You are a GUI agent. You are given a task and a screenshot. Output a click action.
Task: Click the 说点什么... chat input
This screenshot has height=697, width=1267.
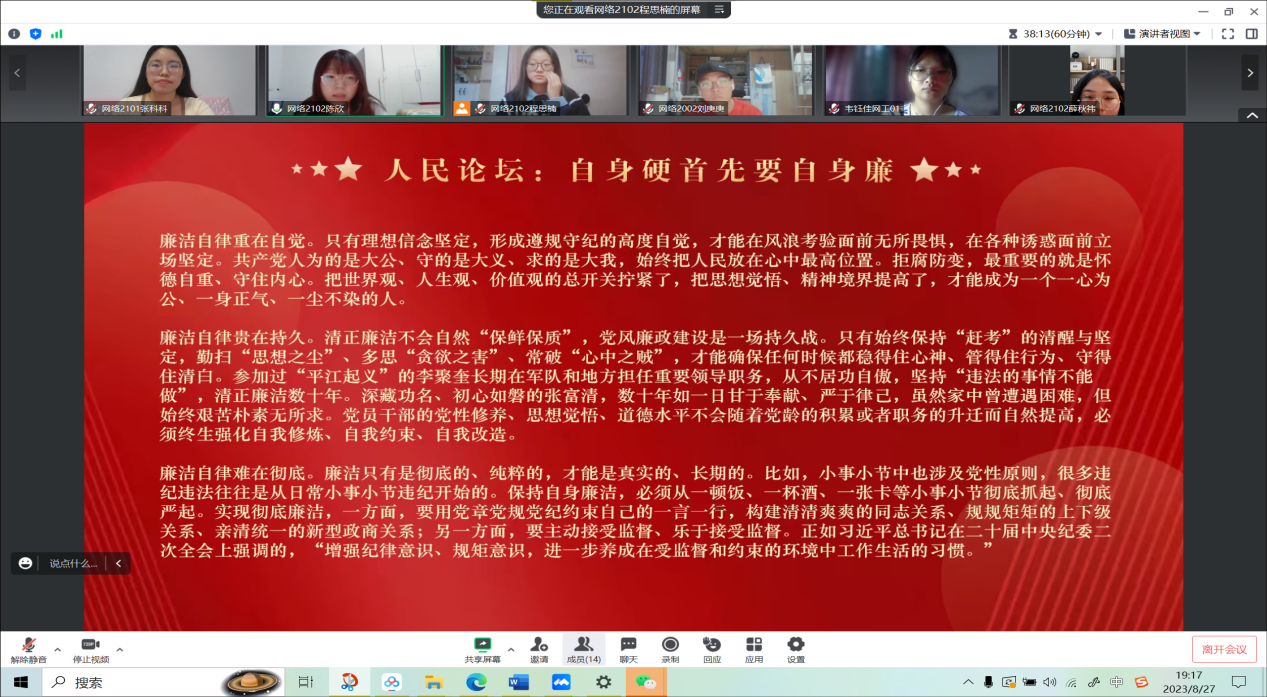(74, 563)
